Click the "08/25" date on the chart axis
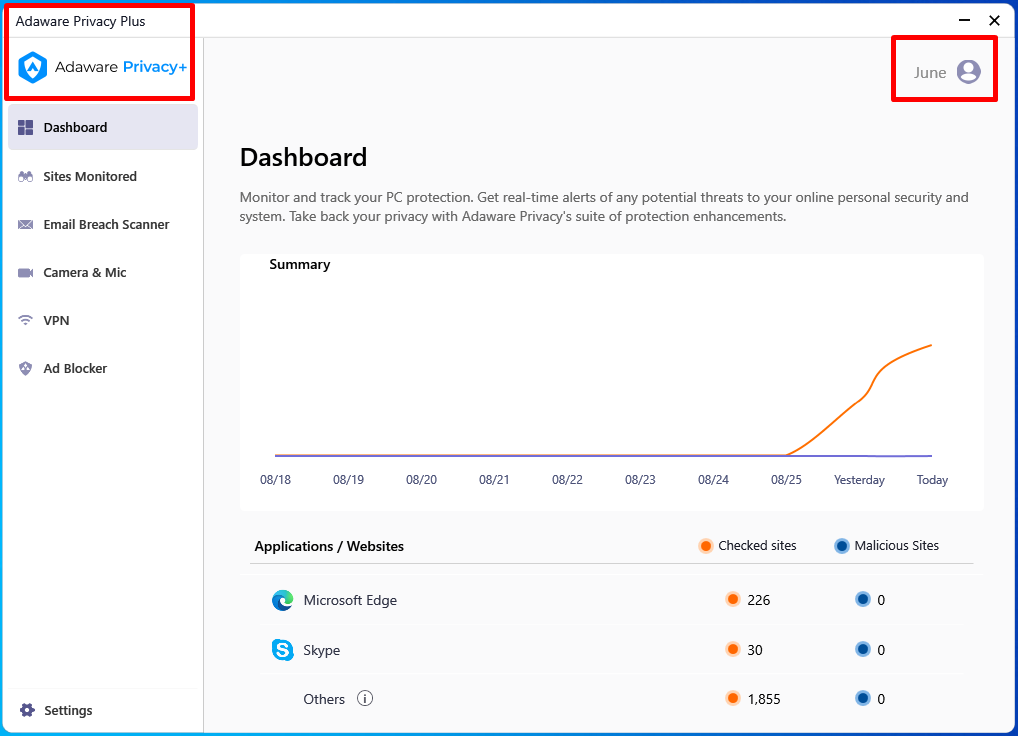 point(786,480)
